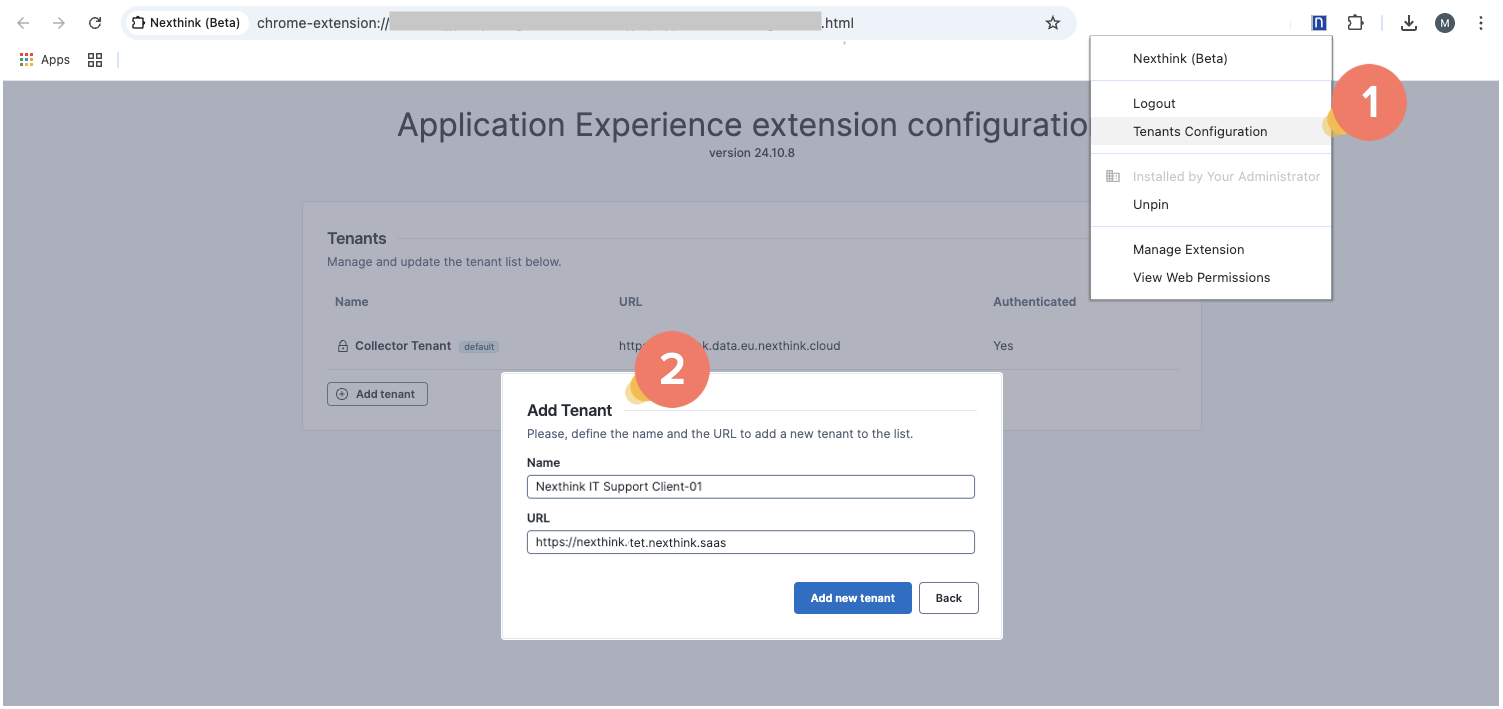Select Logout from extension menu

tap(1154, 104)
